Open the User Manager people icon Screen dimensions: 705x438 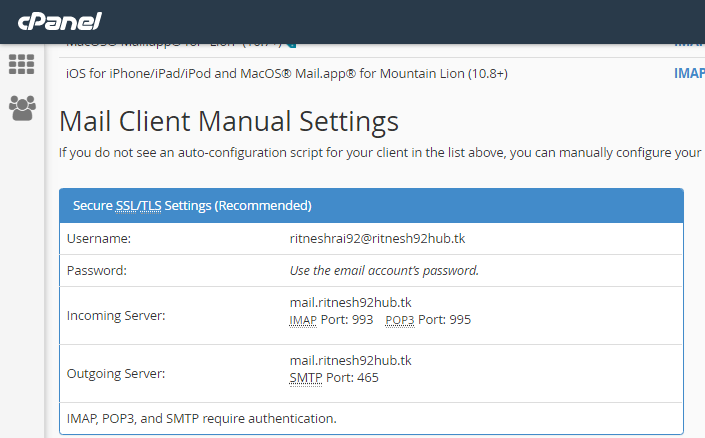pyautogui.click(x=21, y=107)
